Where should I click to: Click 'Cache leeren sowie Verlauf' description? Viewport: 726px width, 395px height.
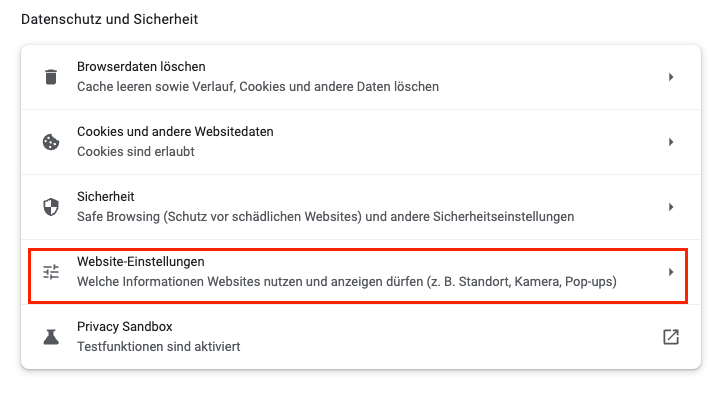click(258, 87)
